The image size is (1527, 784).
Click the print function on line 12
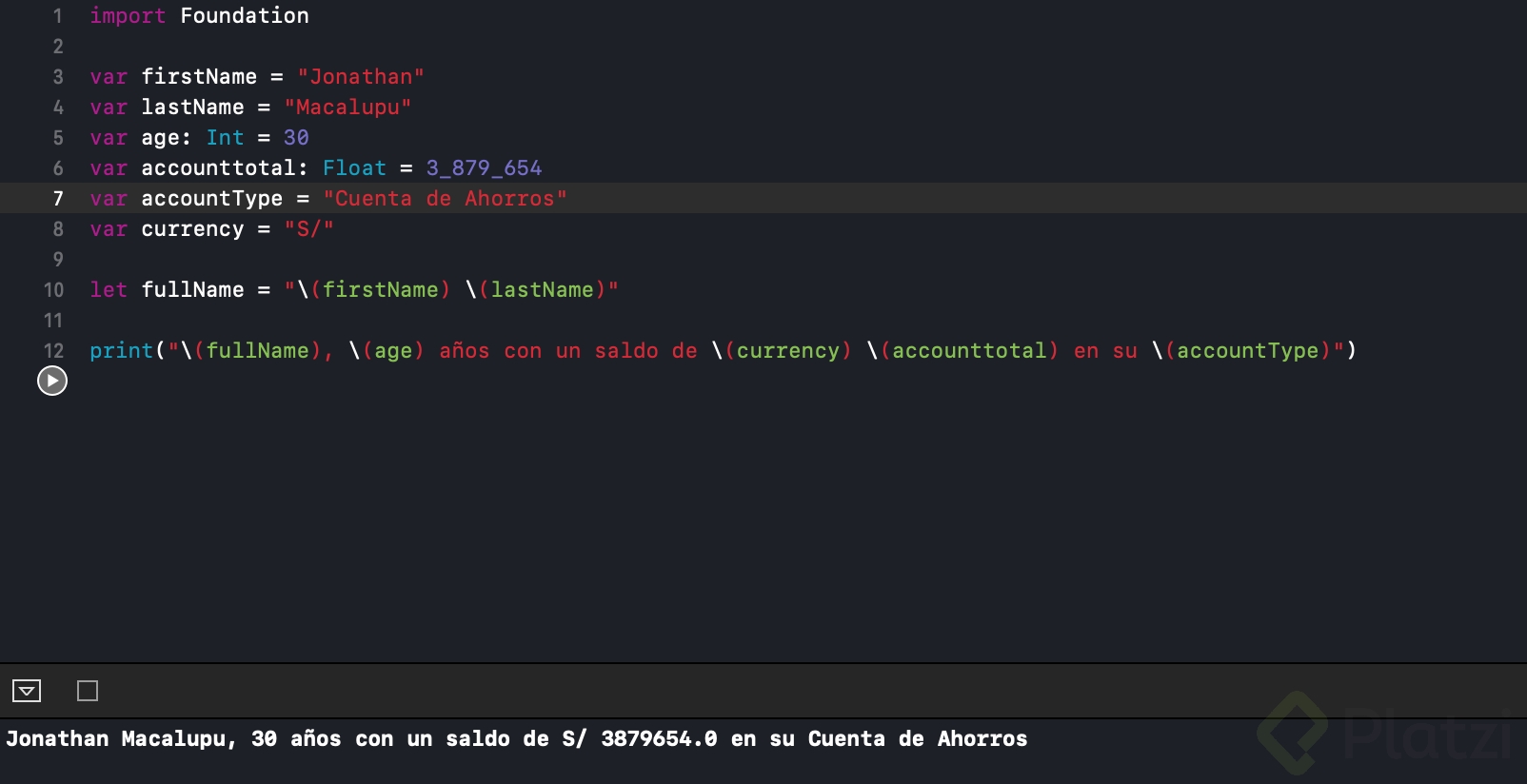coord(121,350)
